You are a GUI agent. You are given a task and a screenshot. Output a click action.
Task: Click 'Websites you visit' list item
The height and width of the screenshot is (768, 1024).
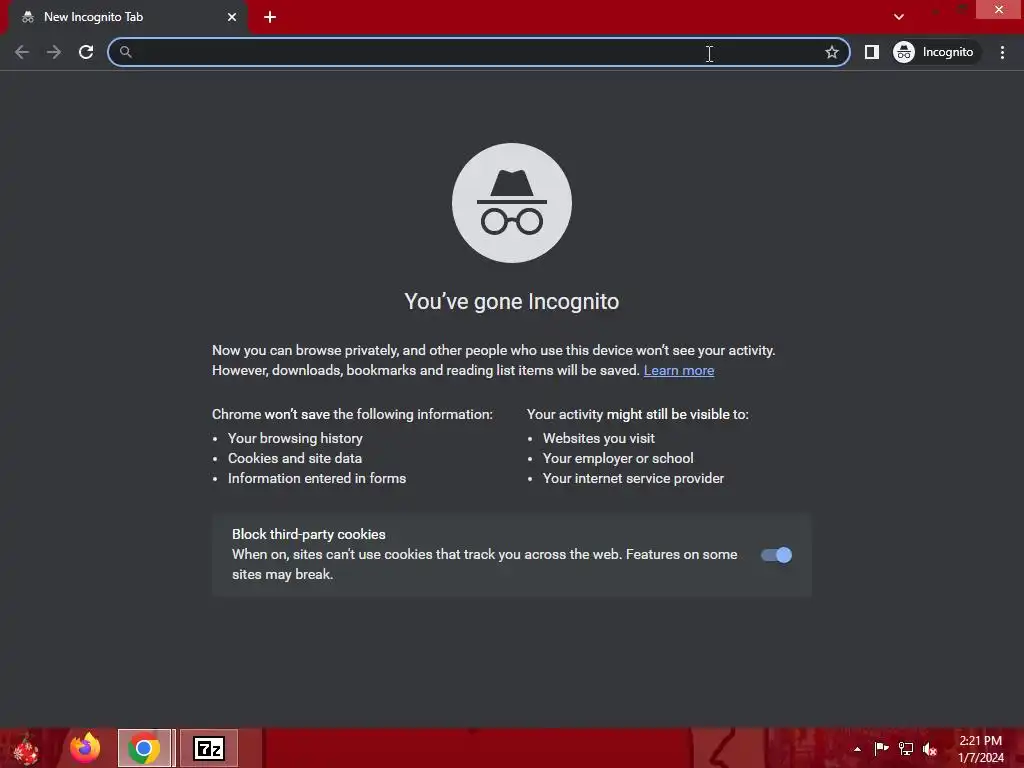(599, 438)
